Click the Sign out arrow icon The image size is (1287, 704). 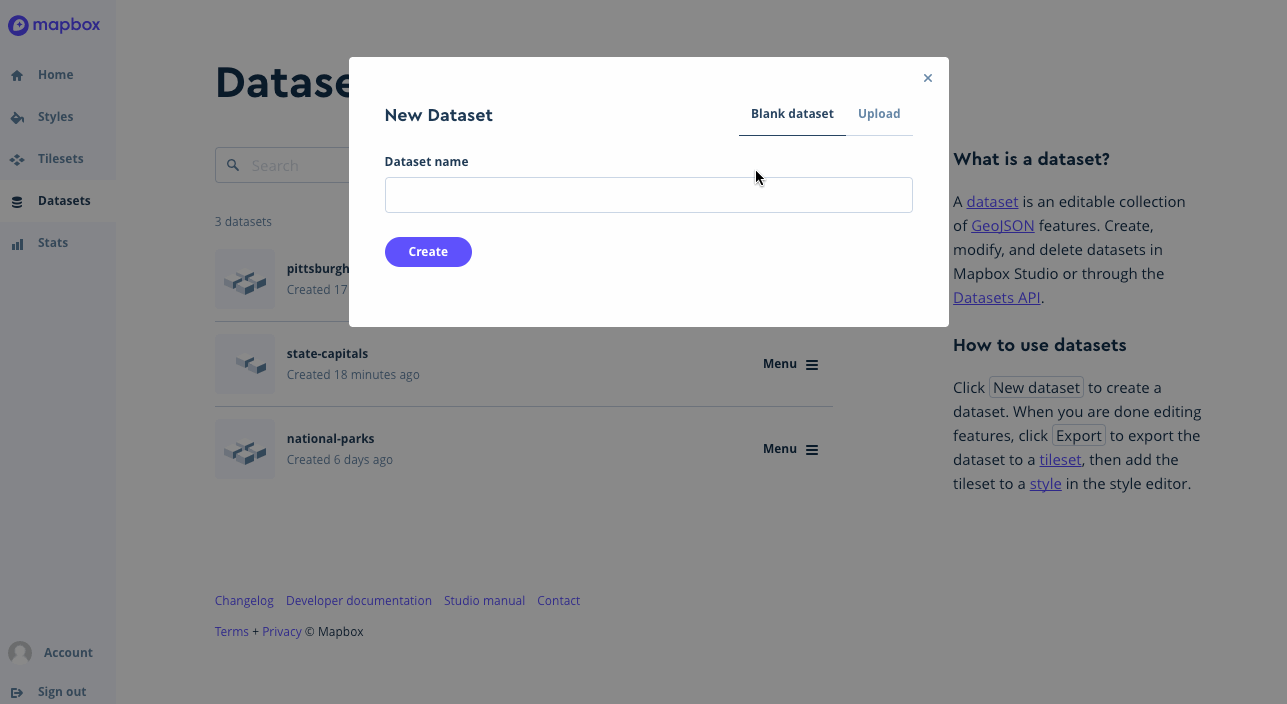tap(17, 692)
